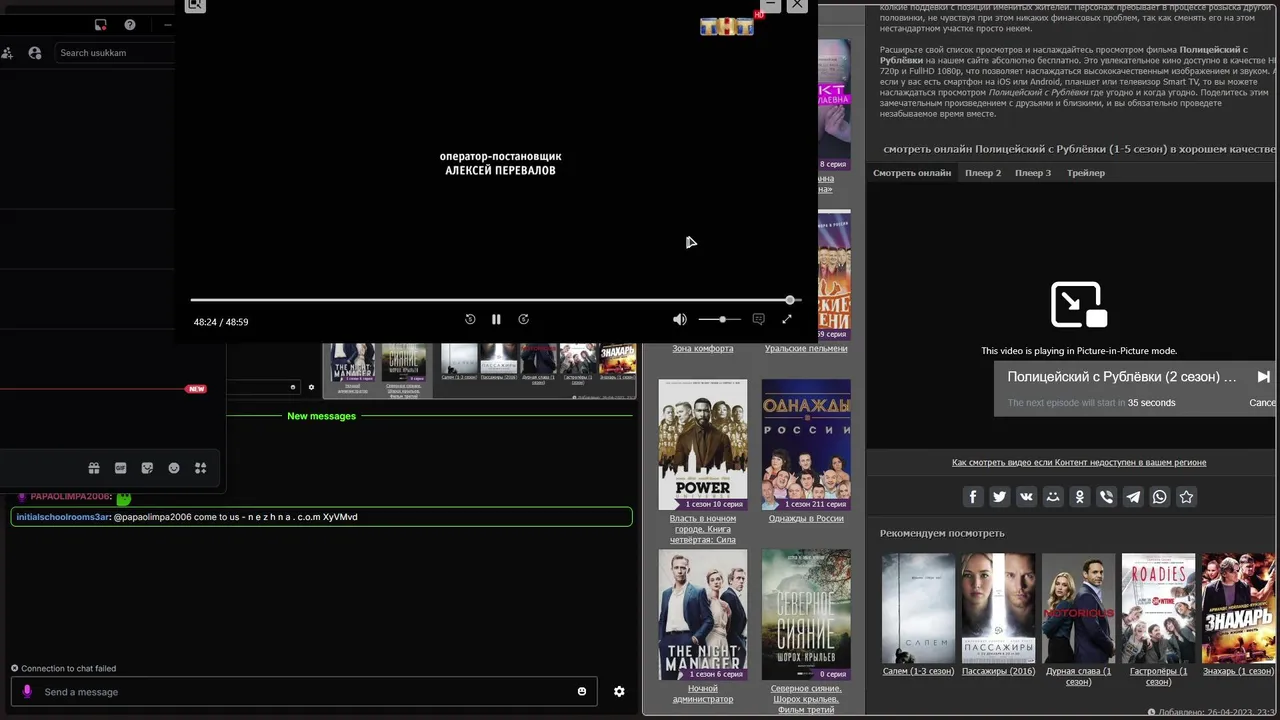
Task: Open sticker picker in Discord message bar
Action: pos(147,468)
